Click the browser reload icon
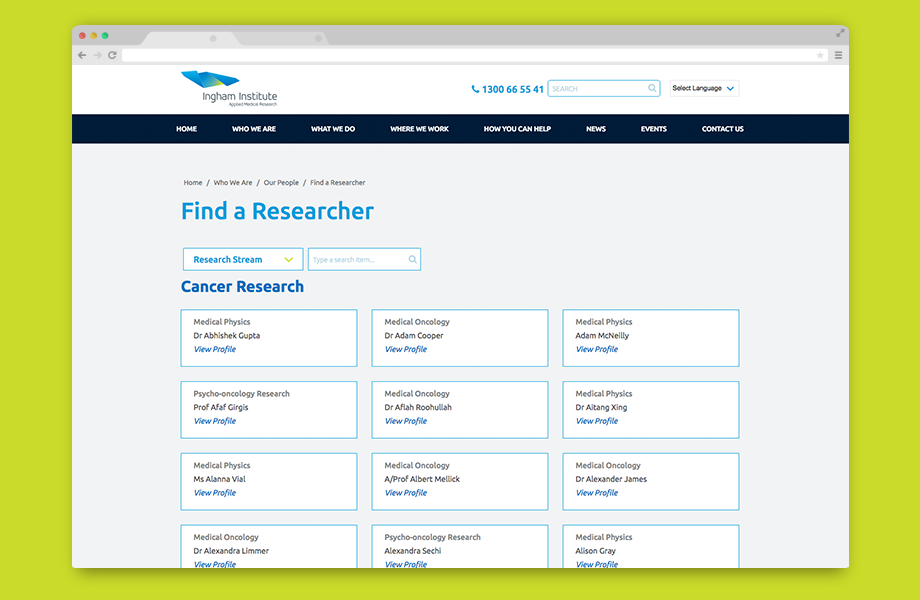Image resolution: width=920 pixels, height=600 pixels. click(x=112, y=55)
